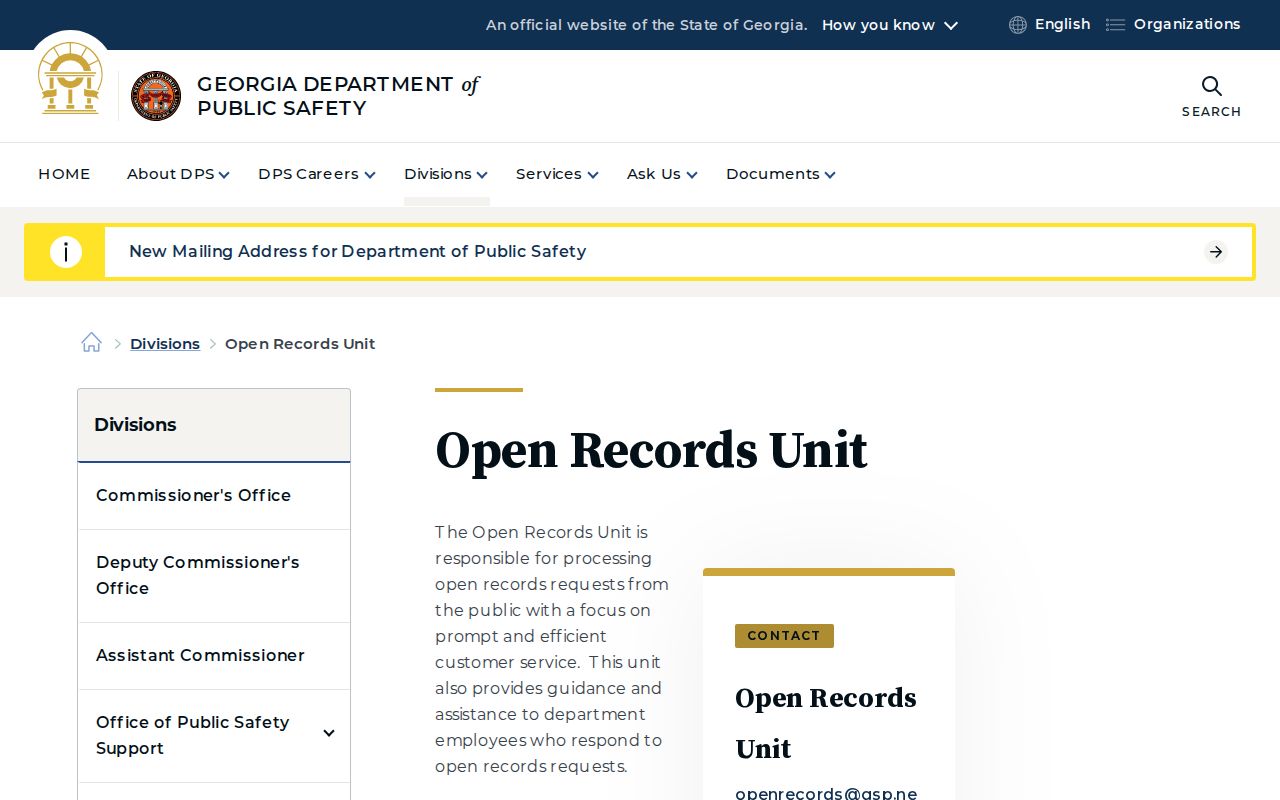The width and height of the screenshot is (1280, 800).
Task: Click the Georgia state gold arch logo
Action: 70,78
